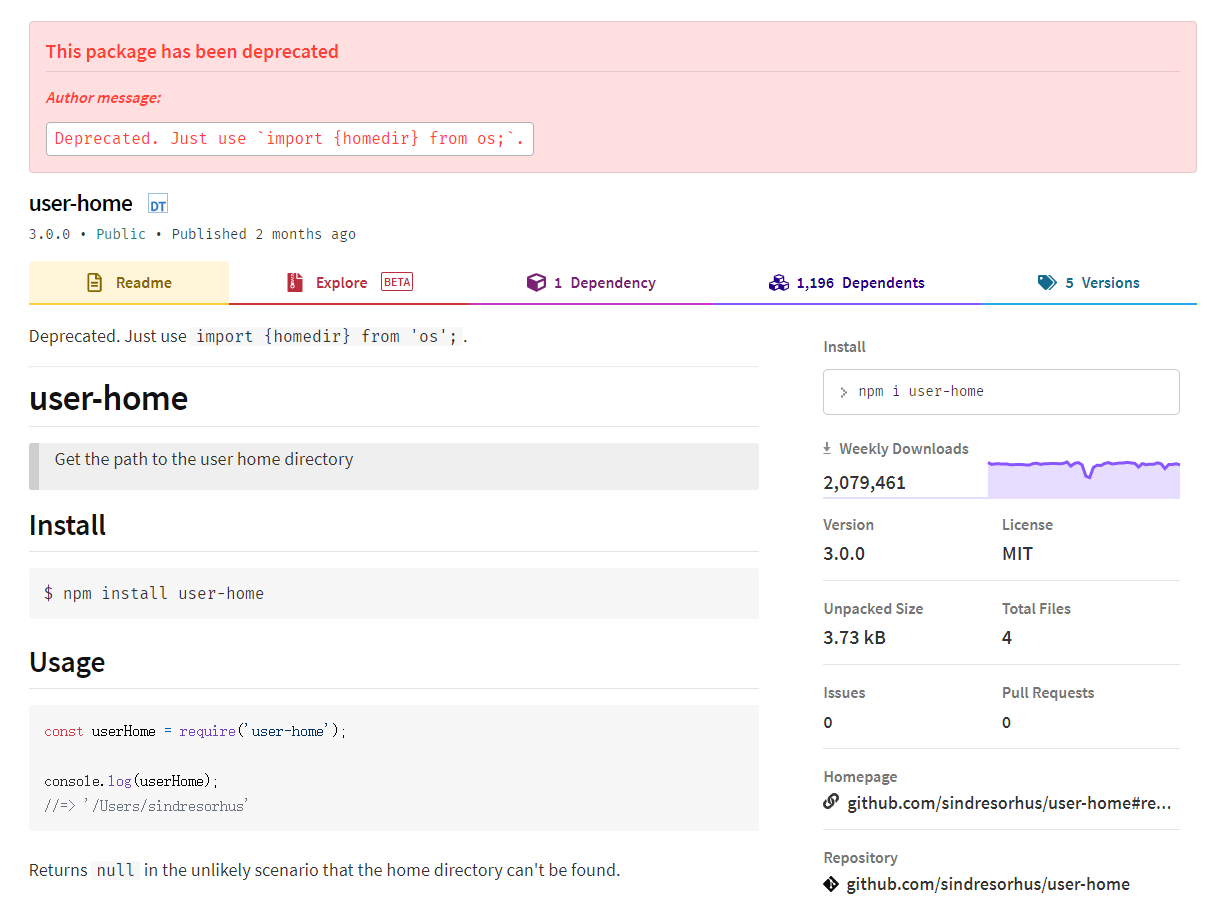Click the DefinitelyTyped DT badge icon
The width and height of the screenshot is (1222, 903).
point(158,205)
